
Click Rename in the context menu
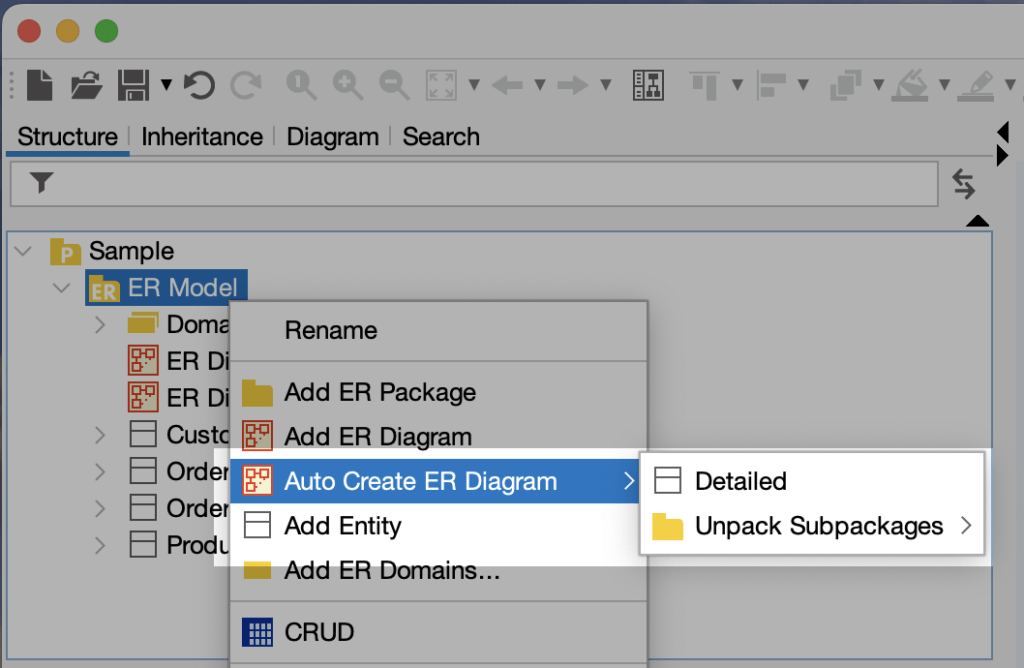pos(331,330)
